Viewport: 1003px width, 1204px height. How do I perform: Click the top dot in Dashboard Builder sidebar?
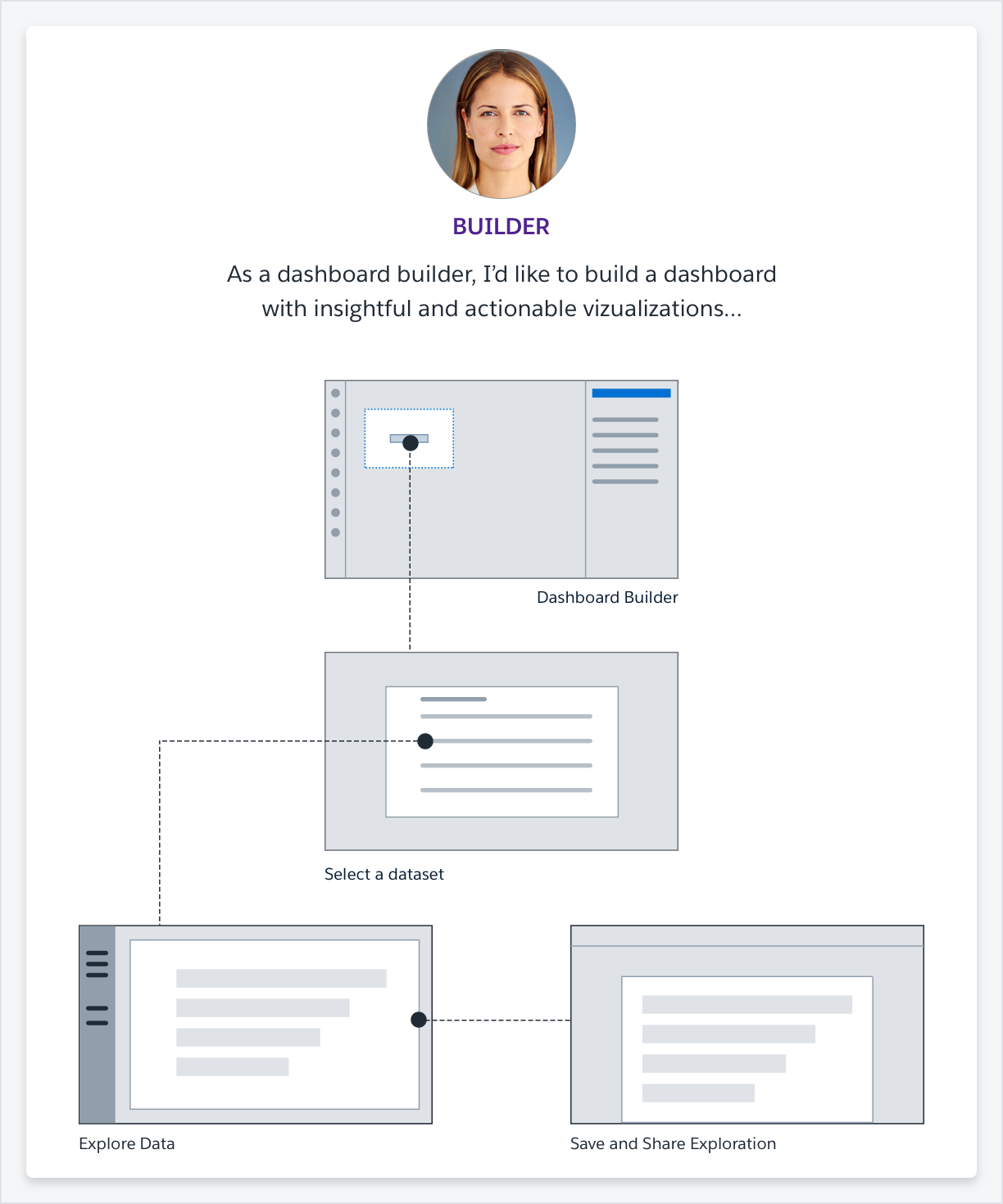tap(335, 393)
